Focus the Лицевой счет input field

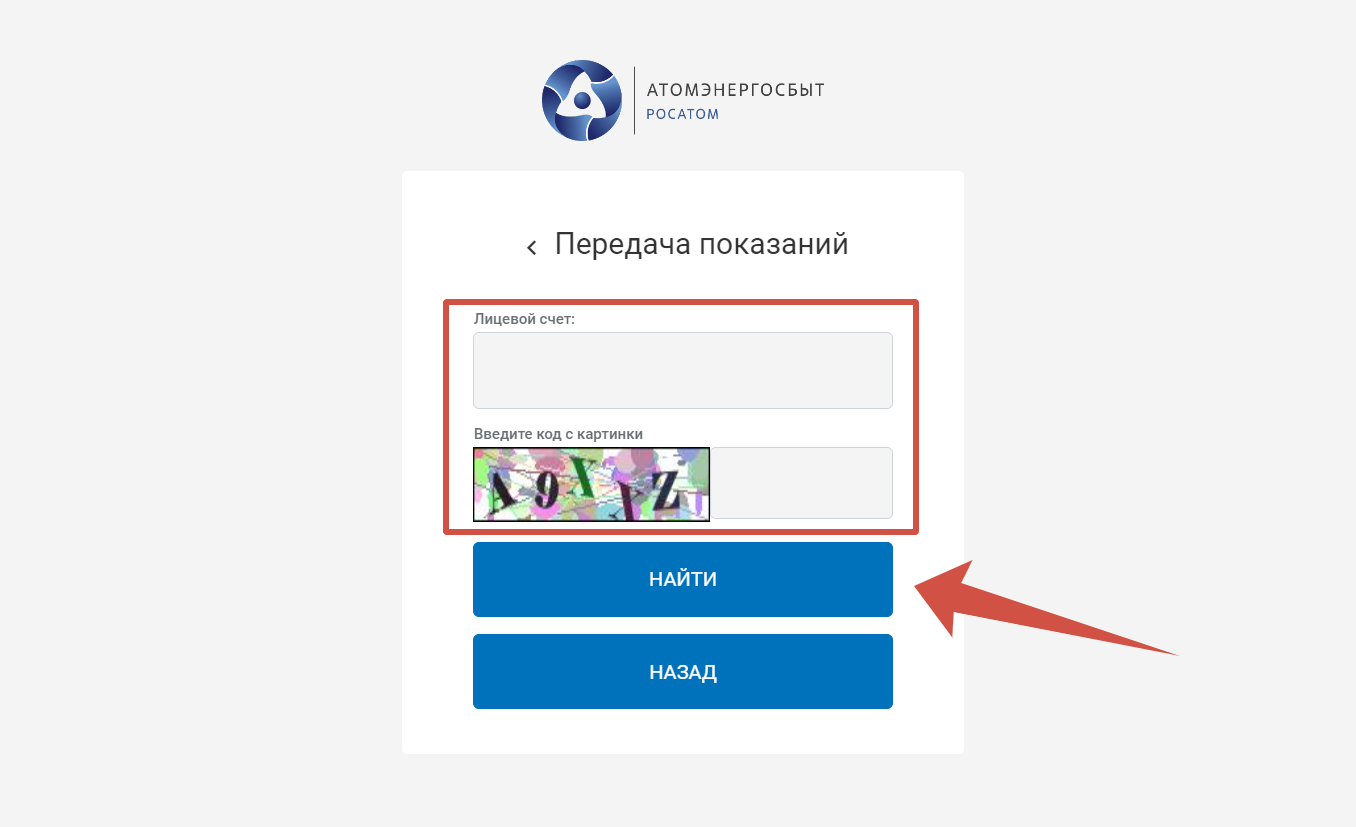coord(683,370)
